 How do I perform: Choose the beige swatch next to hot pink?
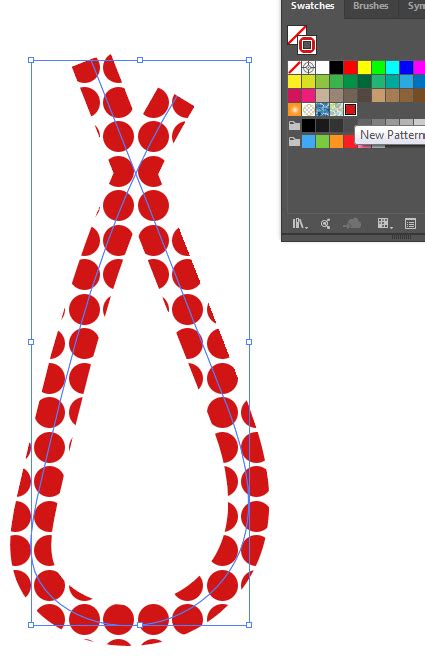pyautogui.click(x=322, y=95)
